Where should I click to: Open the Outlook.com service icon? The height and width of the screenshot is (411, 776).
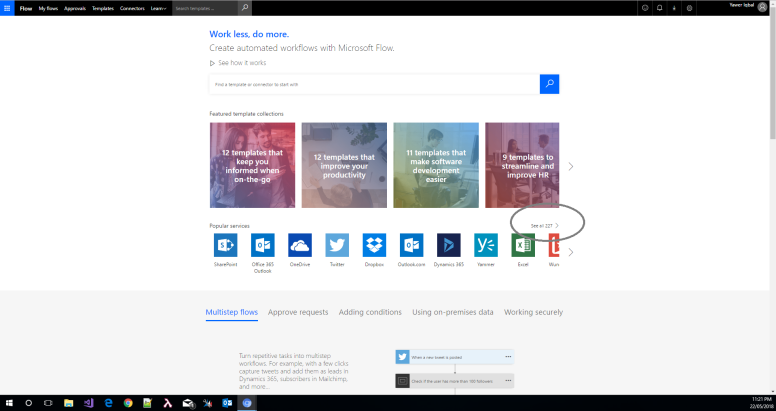(411, 245)
